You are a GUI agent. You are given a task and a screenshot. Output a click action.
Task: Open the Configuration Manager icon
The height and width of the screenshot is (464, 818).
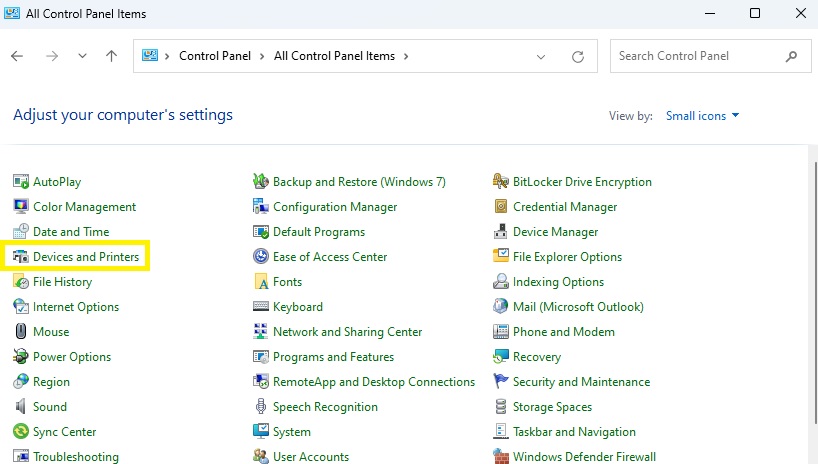click(x=261, y=207)
